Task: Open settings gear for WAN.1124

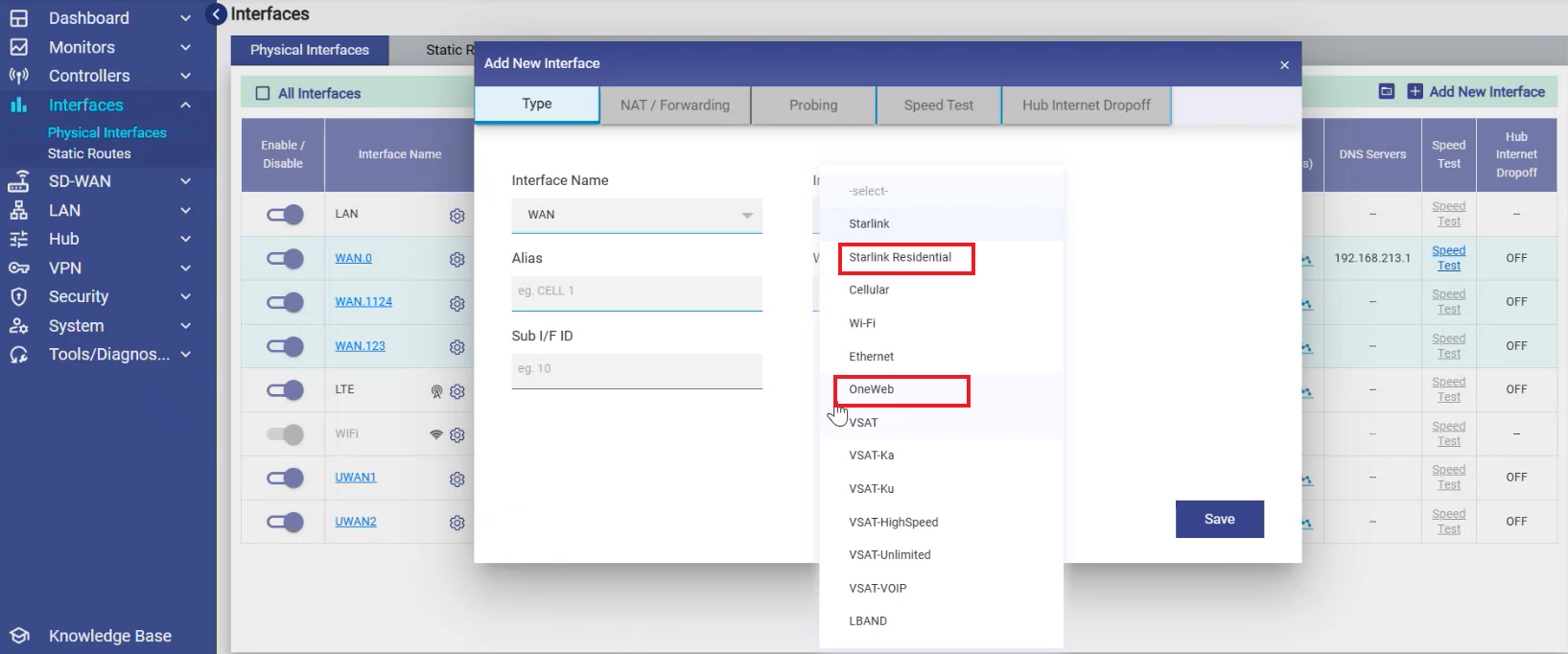Action: click(x=456, y=303)
